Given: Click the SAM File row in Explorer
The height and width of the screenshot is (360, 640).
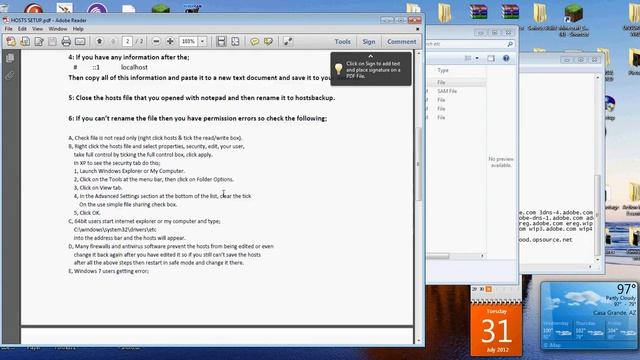Looking at the screenshot, I should 456,91.
